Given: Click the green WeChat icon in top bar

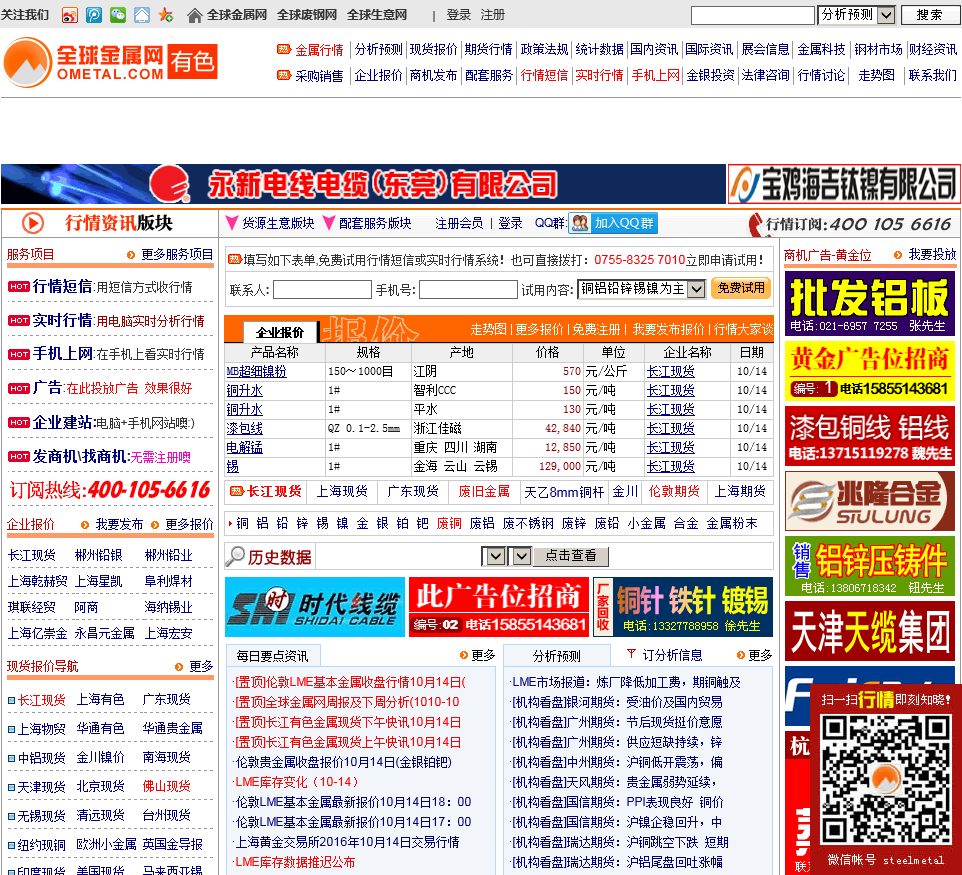Looking at the screenshot, I should click(x=118, y=15).
